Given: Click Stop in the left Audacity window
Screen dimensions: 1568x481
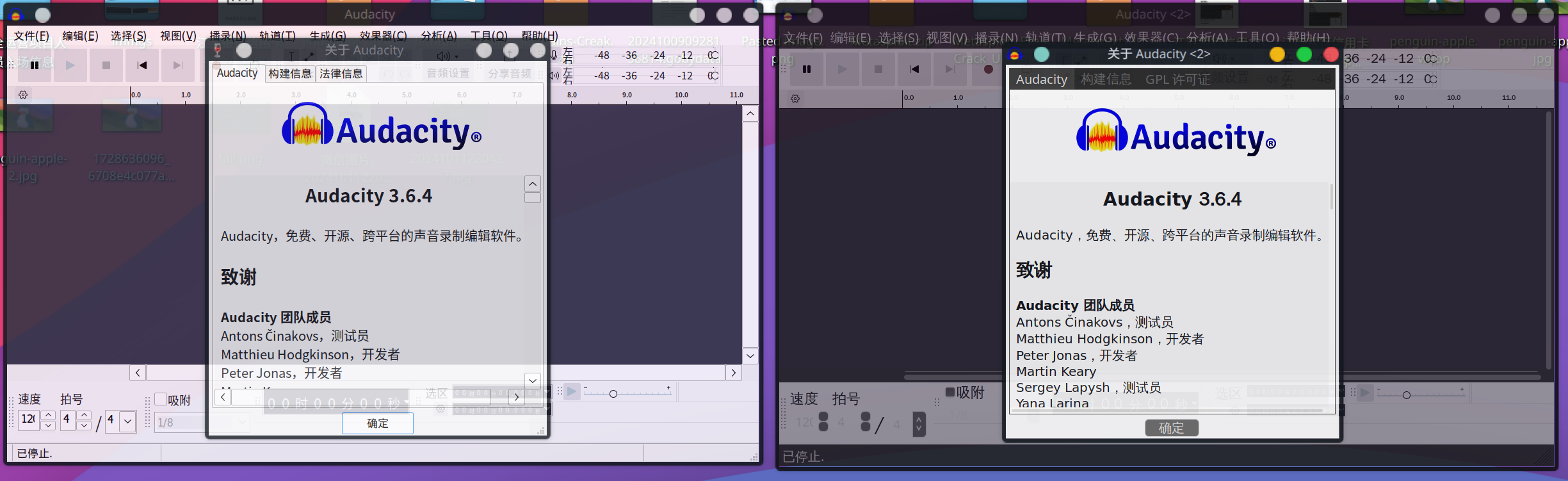Looking at the screenshot, I should coord(106,65).
